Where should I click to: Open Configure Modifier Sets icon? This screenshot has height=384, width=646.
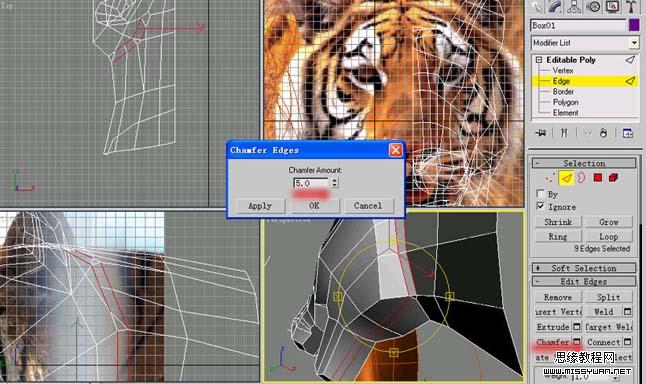pos(627,133)
